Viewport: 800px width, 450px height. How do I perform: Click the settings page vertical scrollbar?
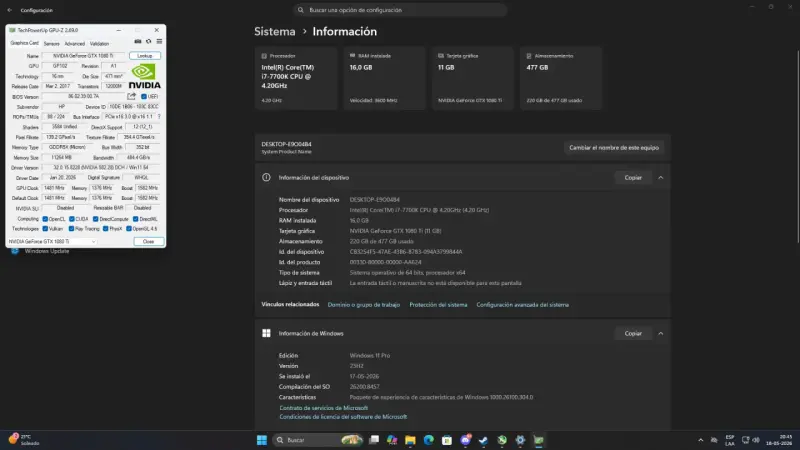point(797,147)
